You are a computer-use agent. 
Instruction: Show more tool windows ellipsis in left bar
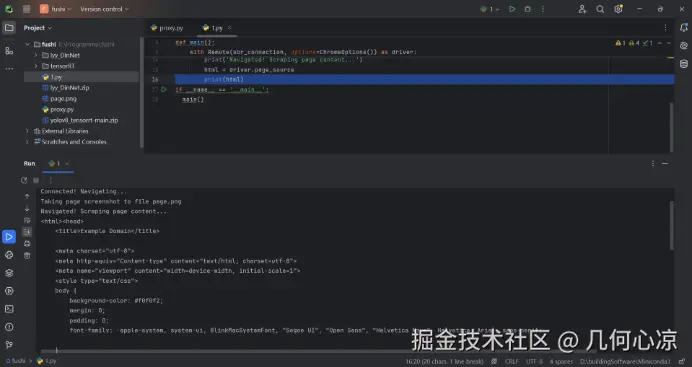pos(9,69)
